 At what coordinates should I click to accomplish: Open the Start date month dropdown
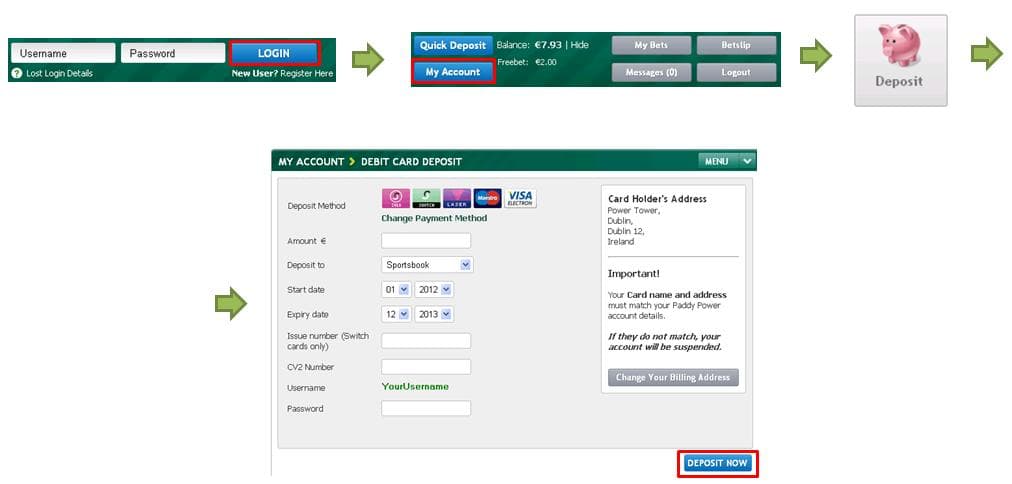[396, 290]
